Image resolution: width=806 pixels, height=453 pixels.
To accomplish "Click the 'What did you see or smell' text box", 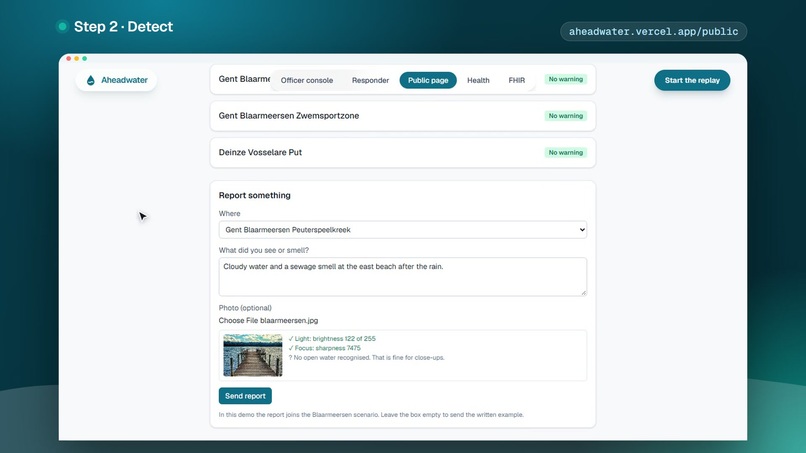I will point(402,277).
